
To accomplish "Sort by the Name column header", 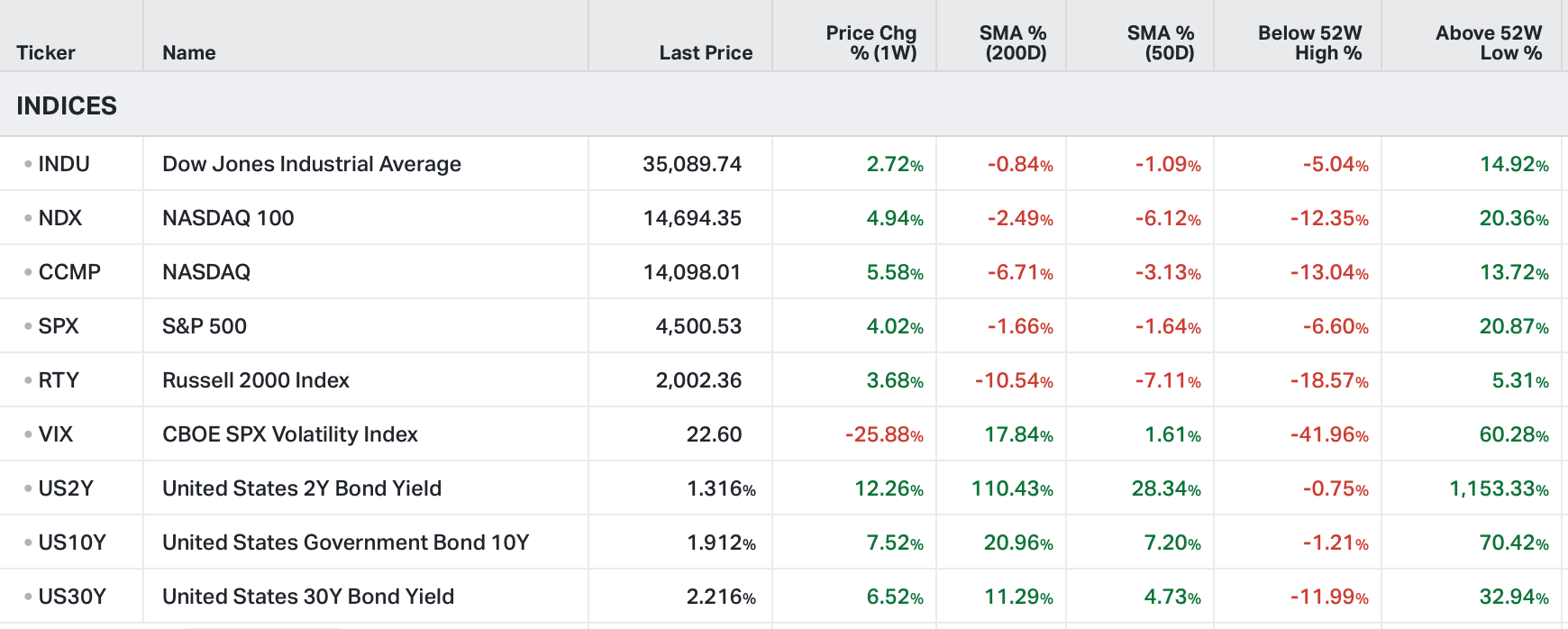I will [x=189, y=53].
